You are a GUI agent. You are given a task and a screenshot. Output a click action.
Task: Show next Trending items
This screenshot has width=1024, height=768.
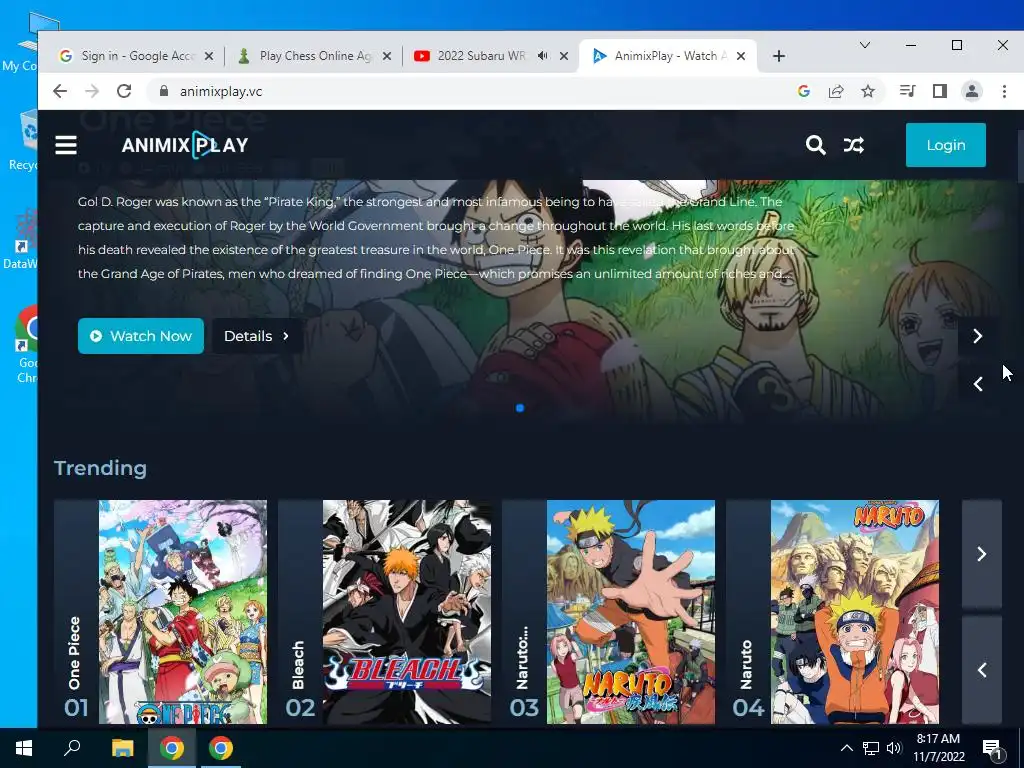982,554
